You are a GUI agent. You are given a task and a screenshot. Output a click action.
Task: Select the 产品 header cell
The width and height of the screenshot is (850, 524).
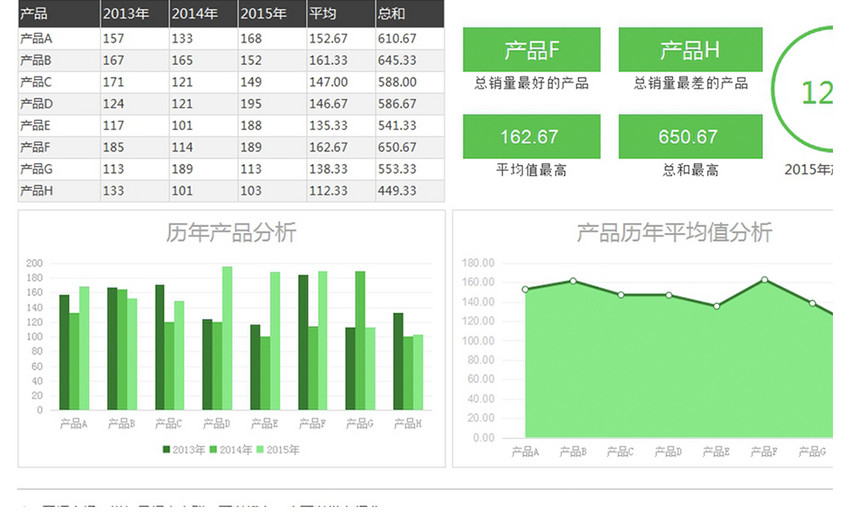59,14
